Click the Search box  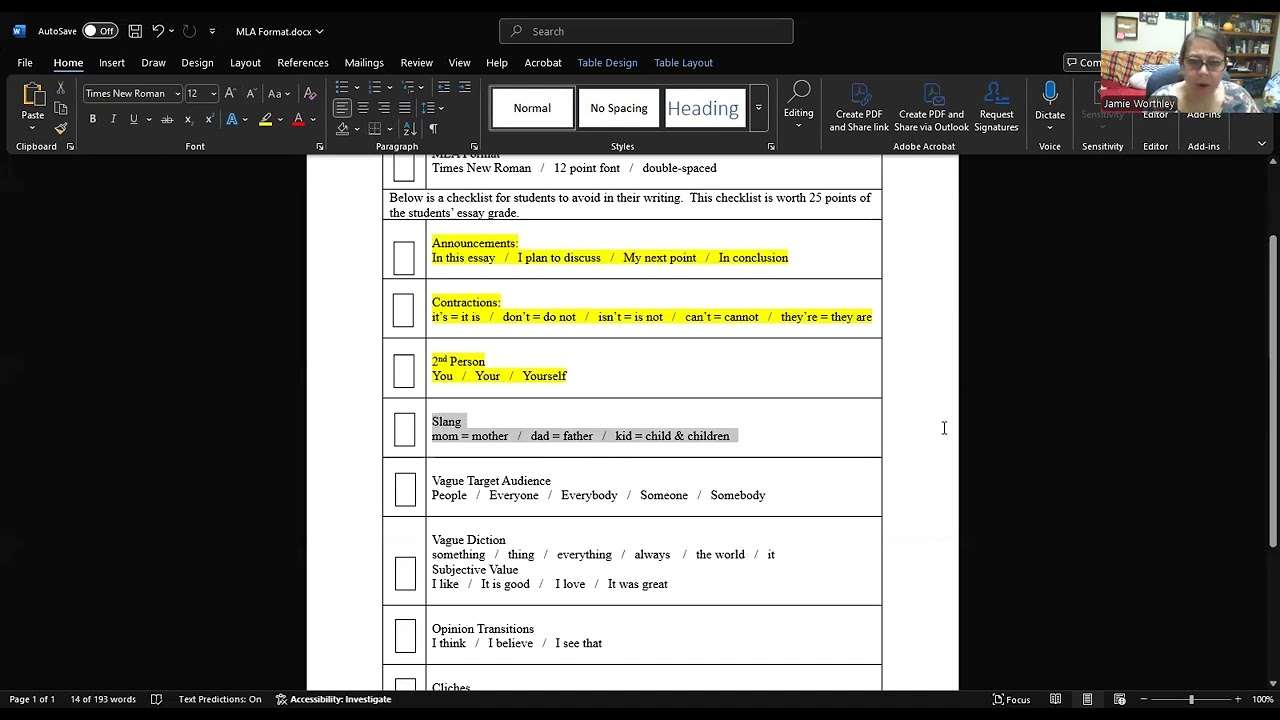pyautogui.click(x=646, y=31)
